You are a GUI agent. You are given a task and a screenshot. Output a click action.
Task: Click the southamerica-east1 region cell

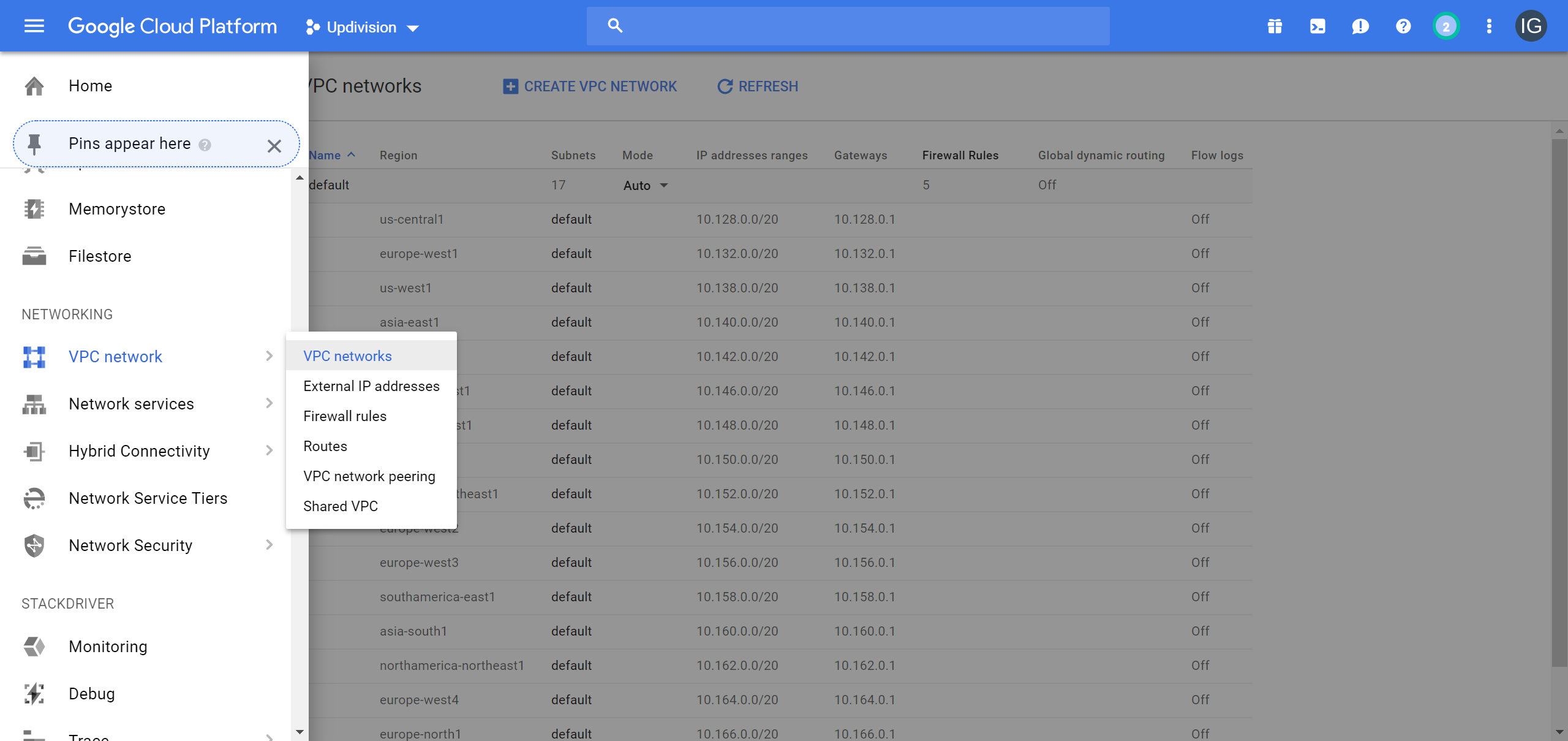click(x=437, y=597)
